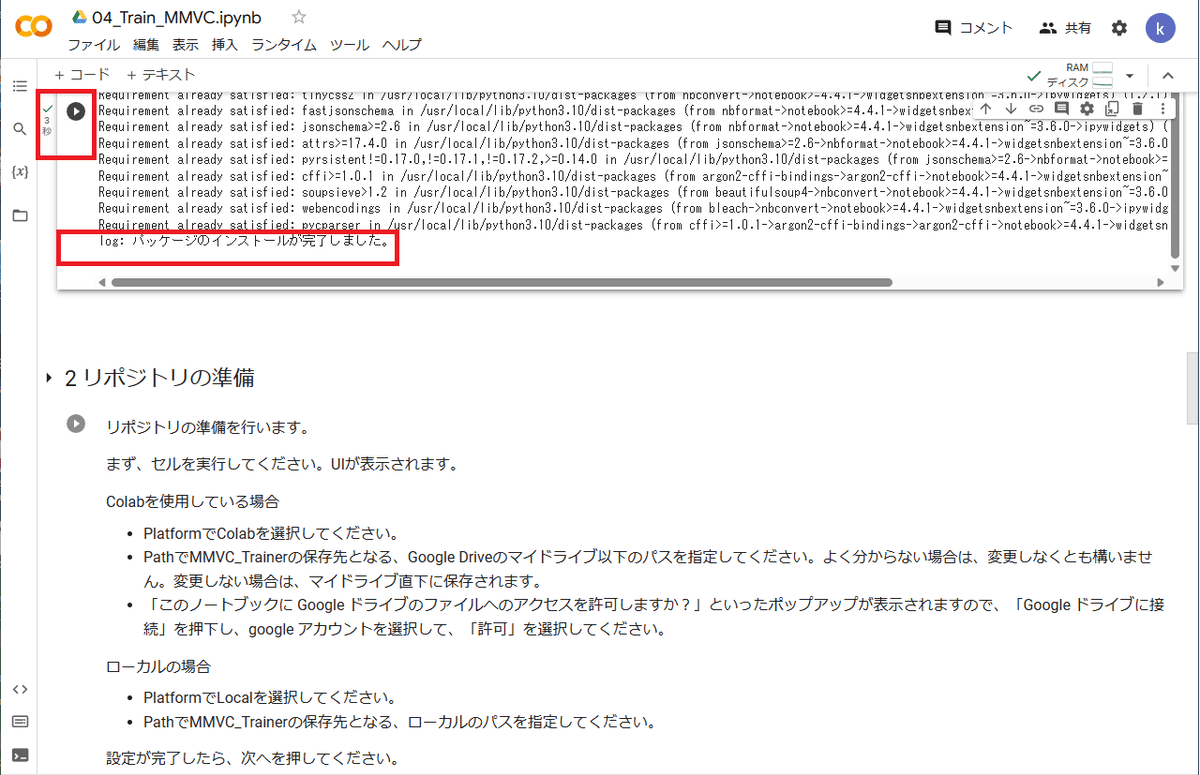Add a new text cell with + テキスト

tap(161, 75)
